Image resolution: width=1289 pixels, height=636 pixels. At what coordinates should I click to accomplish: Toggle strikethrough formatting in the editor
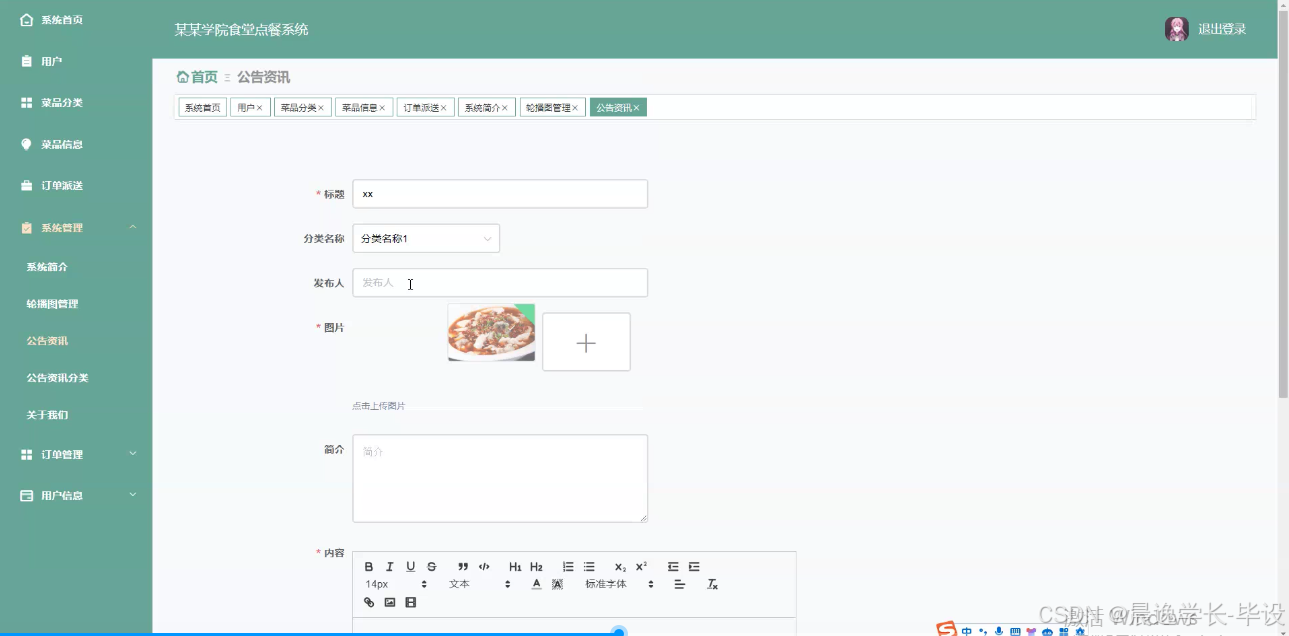pos(432,567)
